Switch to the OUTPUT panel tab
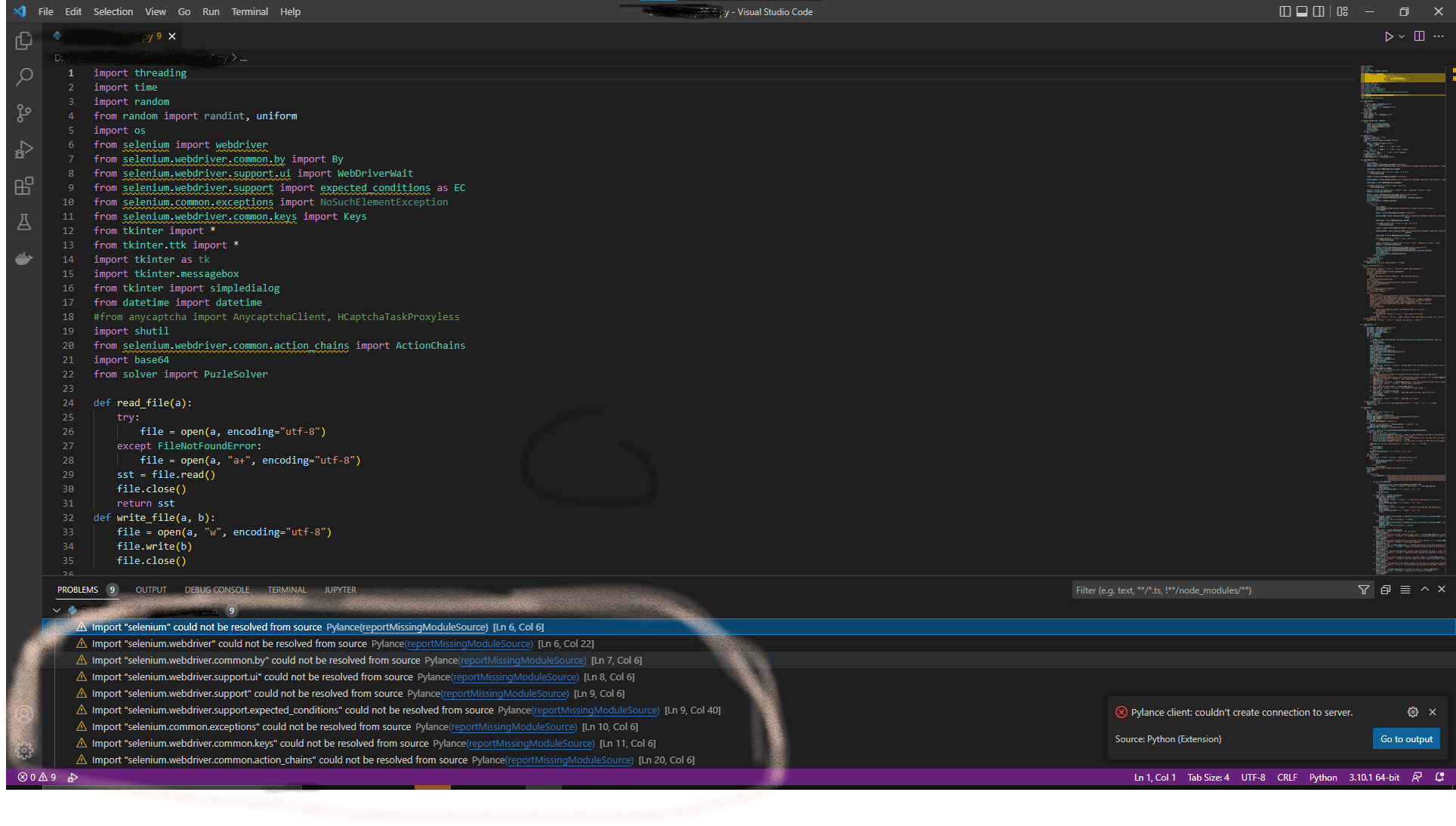The height and width of the screenshot is (826, 1456). point(151,590)
